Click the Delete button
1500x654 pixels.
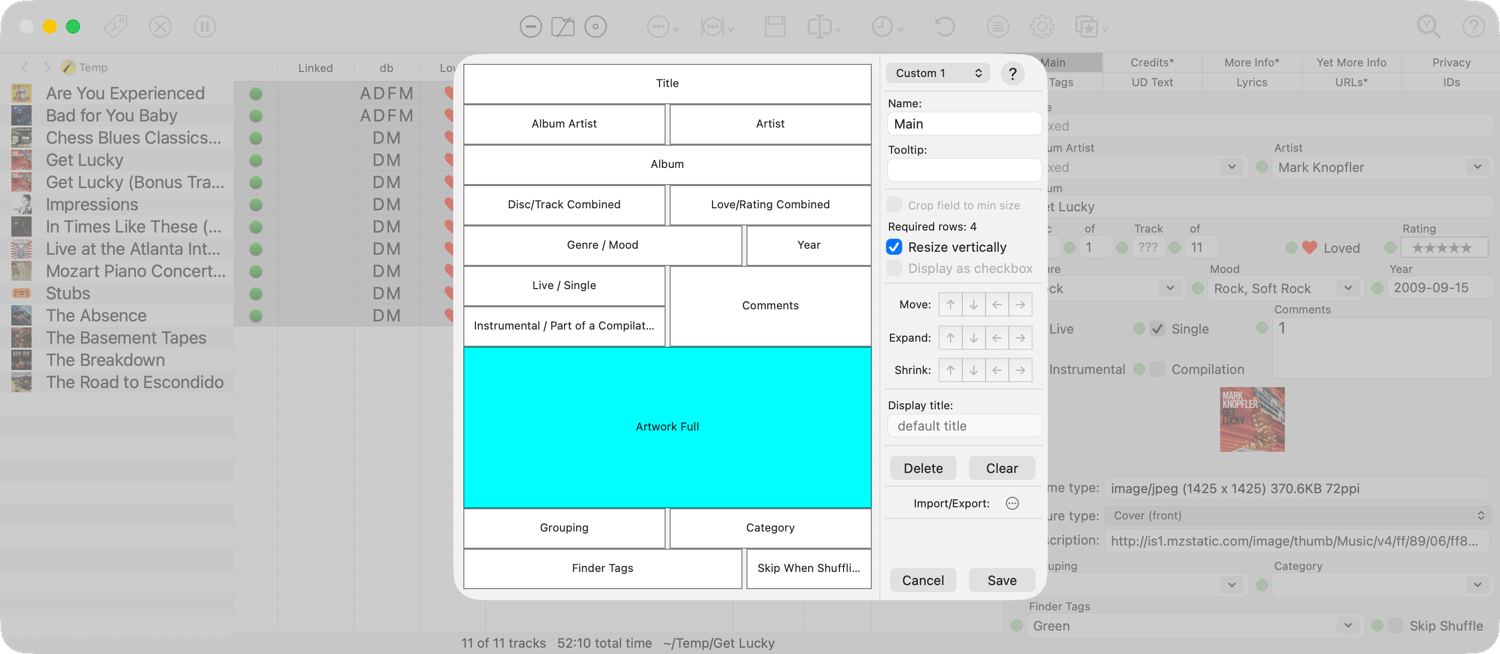click(923, 468)
